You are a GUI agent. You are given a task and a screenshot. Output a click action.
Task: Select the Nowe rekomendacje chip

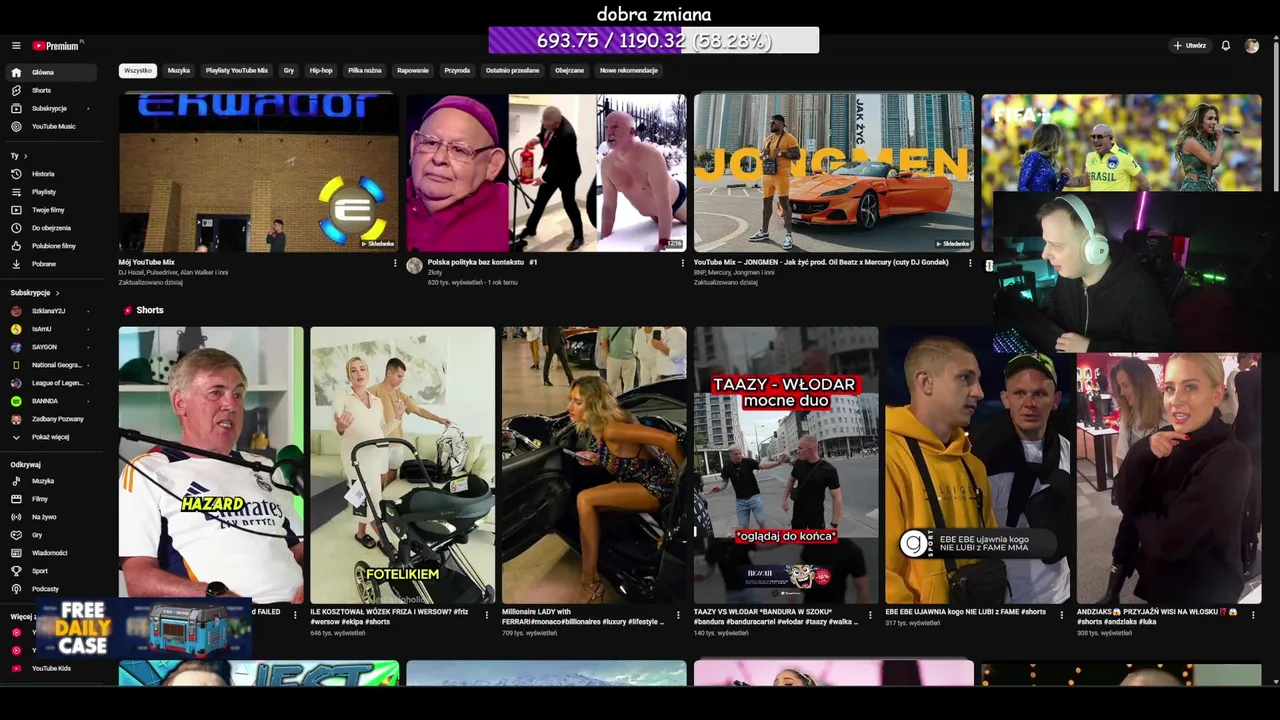pos(629,71)
